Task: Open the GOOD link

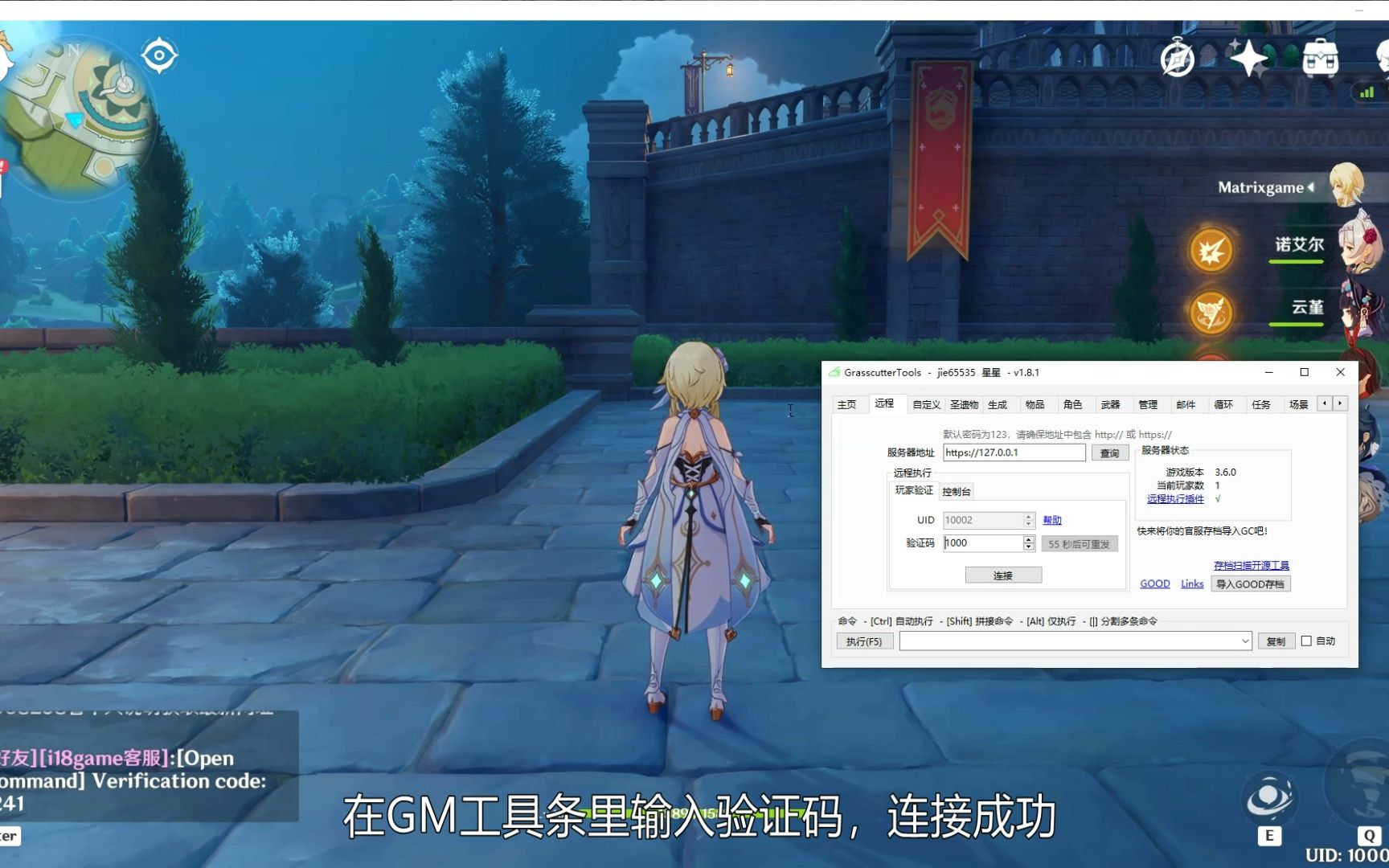Action: [x=1155, y=584]
